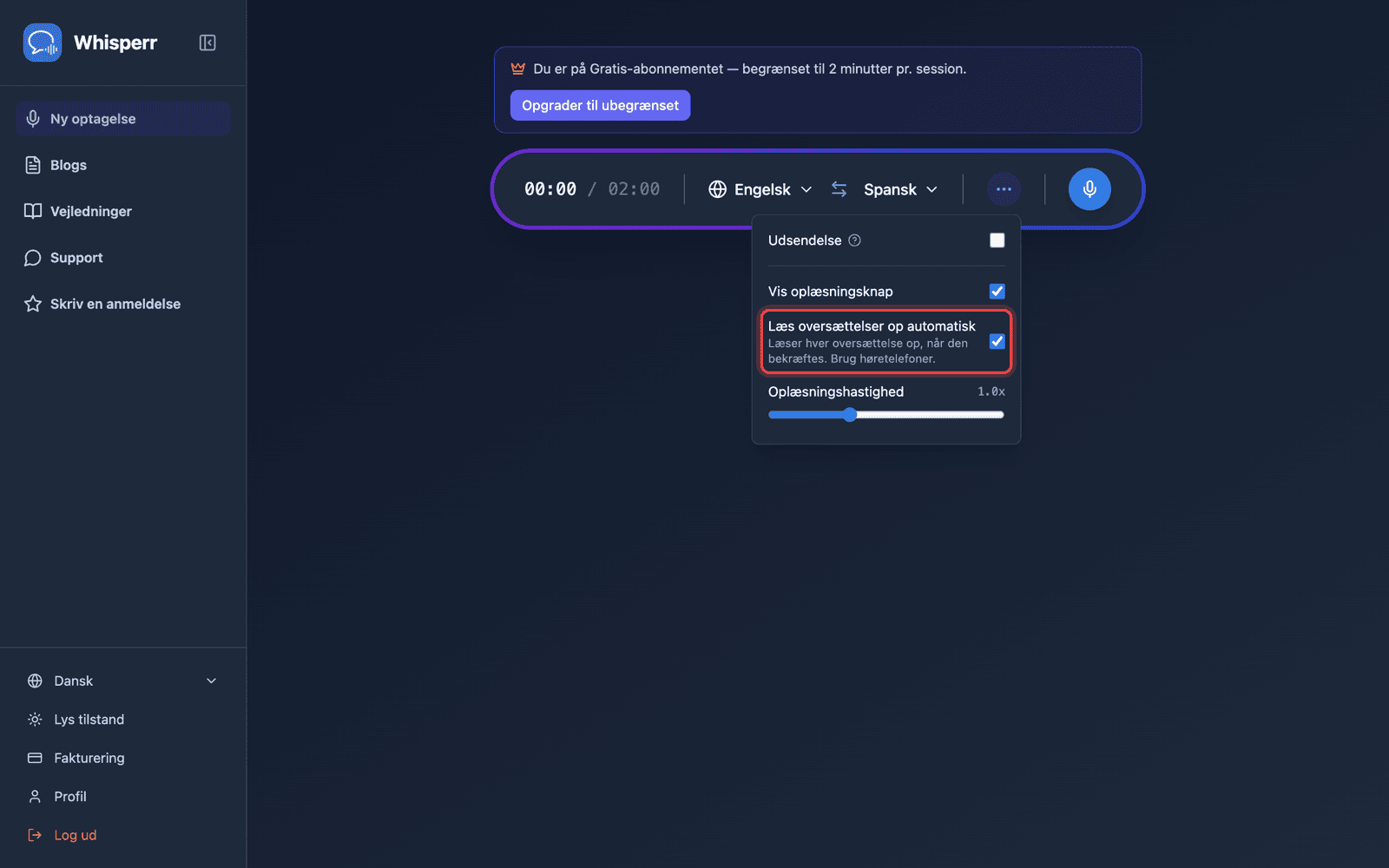
Task: Click Log ud
Action: (x=122, y=835)
